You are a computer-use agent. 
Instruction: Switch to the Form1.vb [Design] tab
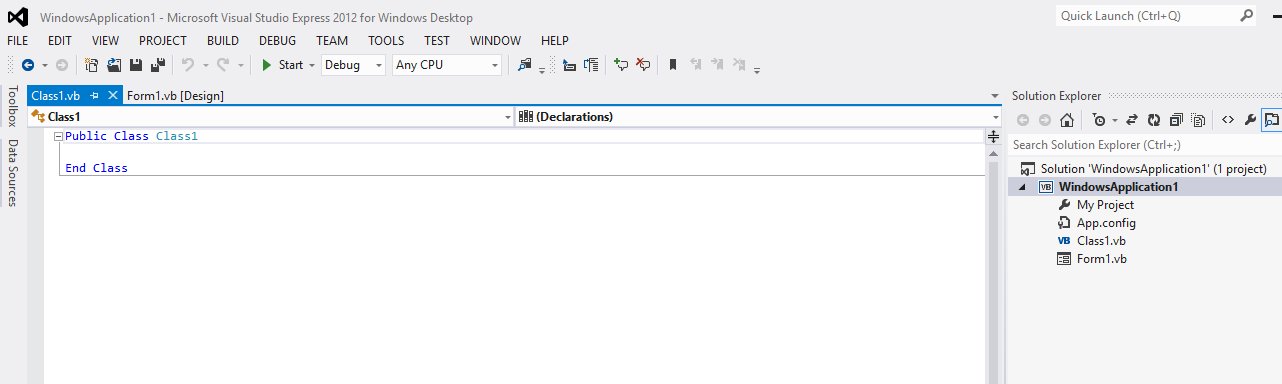tap(175, 96)
